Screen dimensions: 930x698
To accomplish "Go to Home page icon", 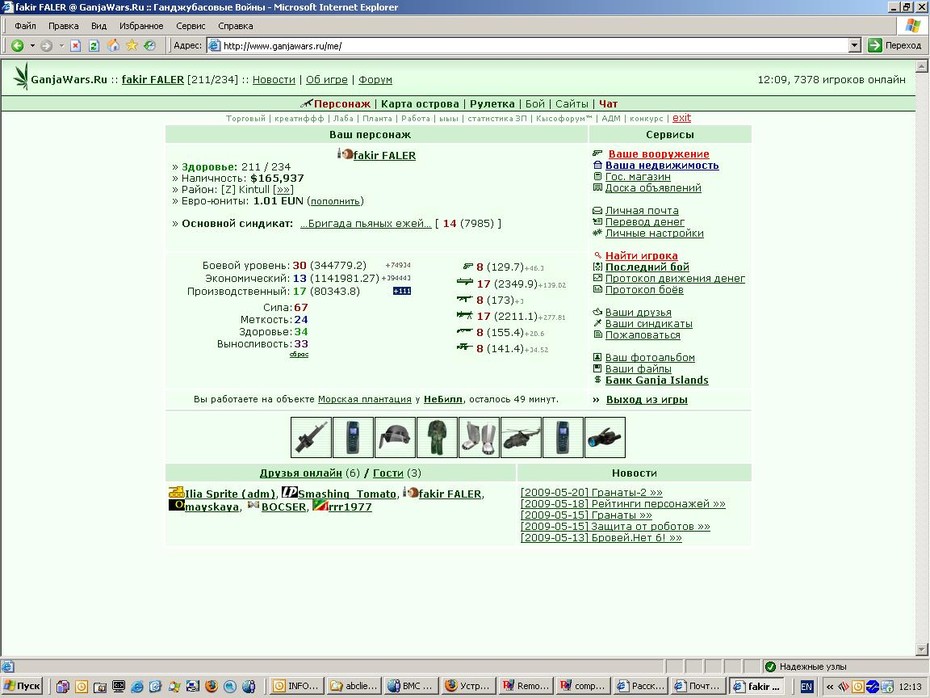I will [x=113, y=46].
